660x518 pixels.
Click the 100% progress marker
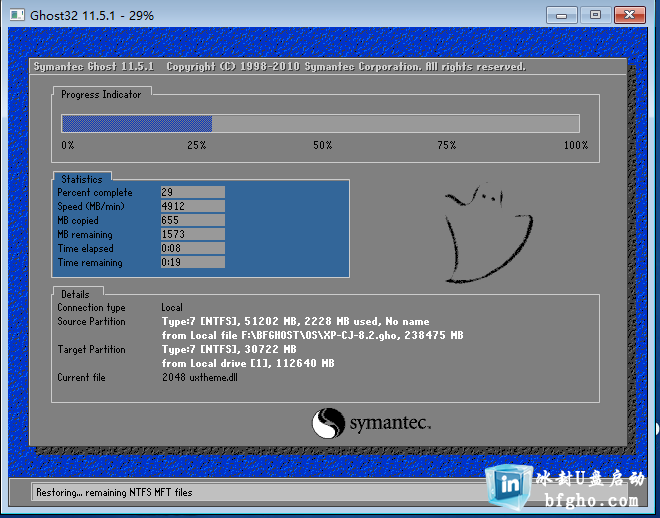576,145
